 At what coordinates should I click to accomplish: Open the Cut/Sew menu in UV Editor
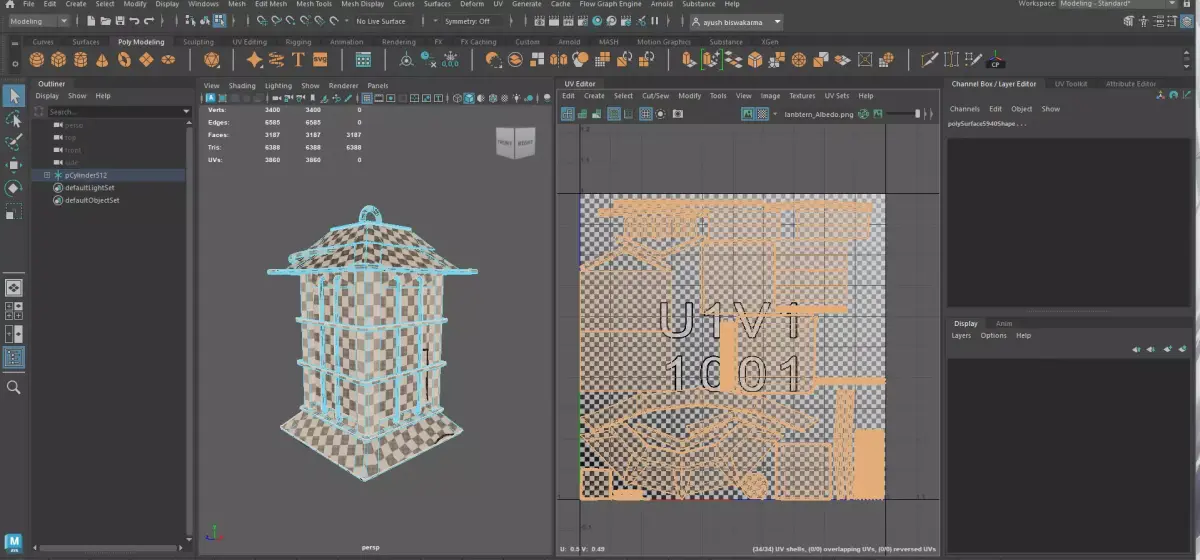click(655, 96)
